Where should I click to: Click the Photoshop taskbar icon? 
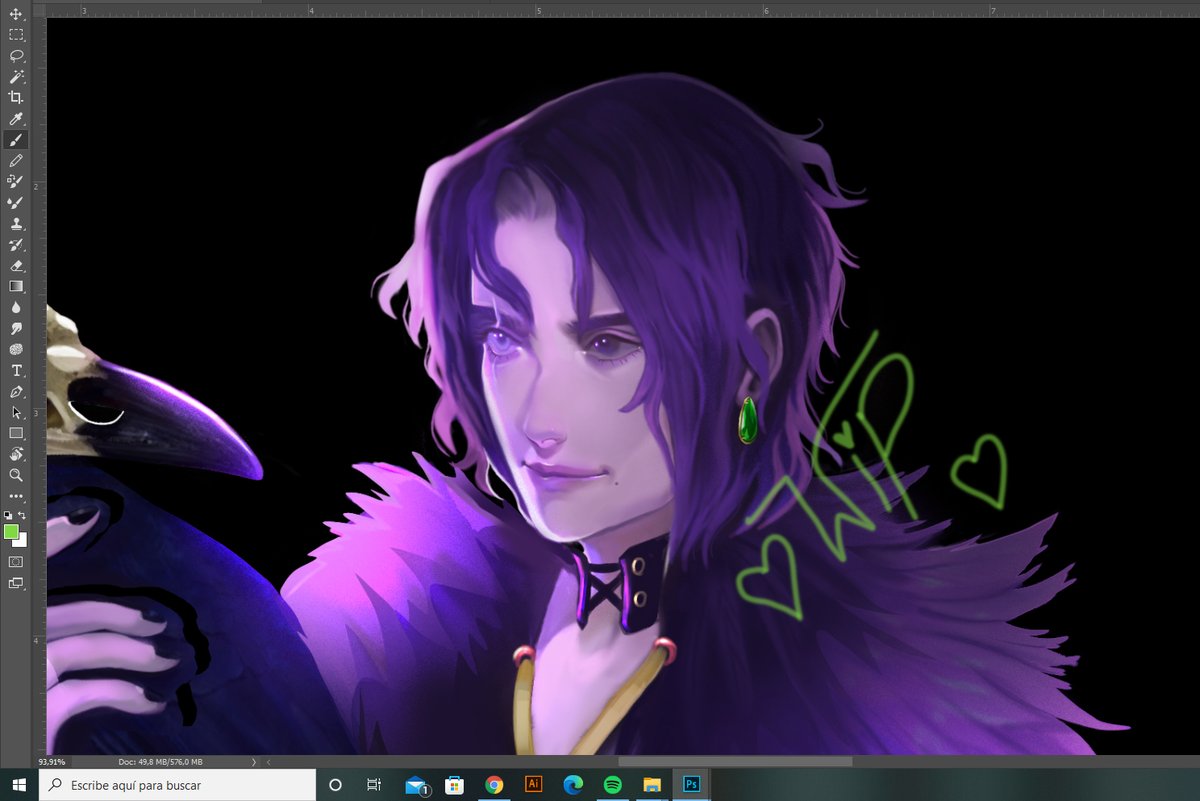coord(691,785)
